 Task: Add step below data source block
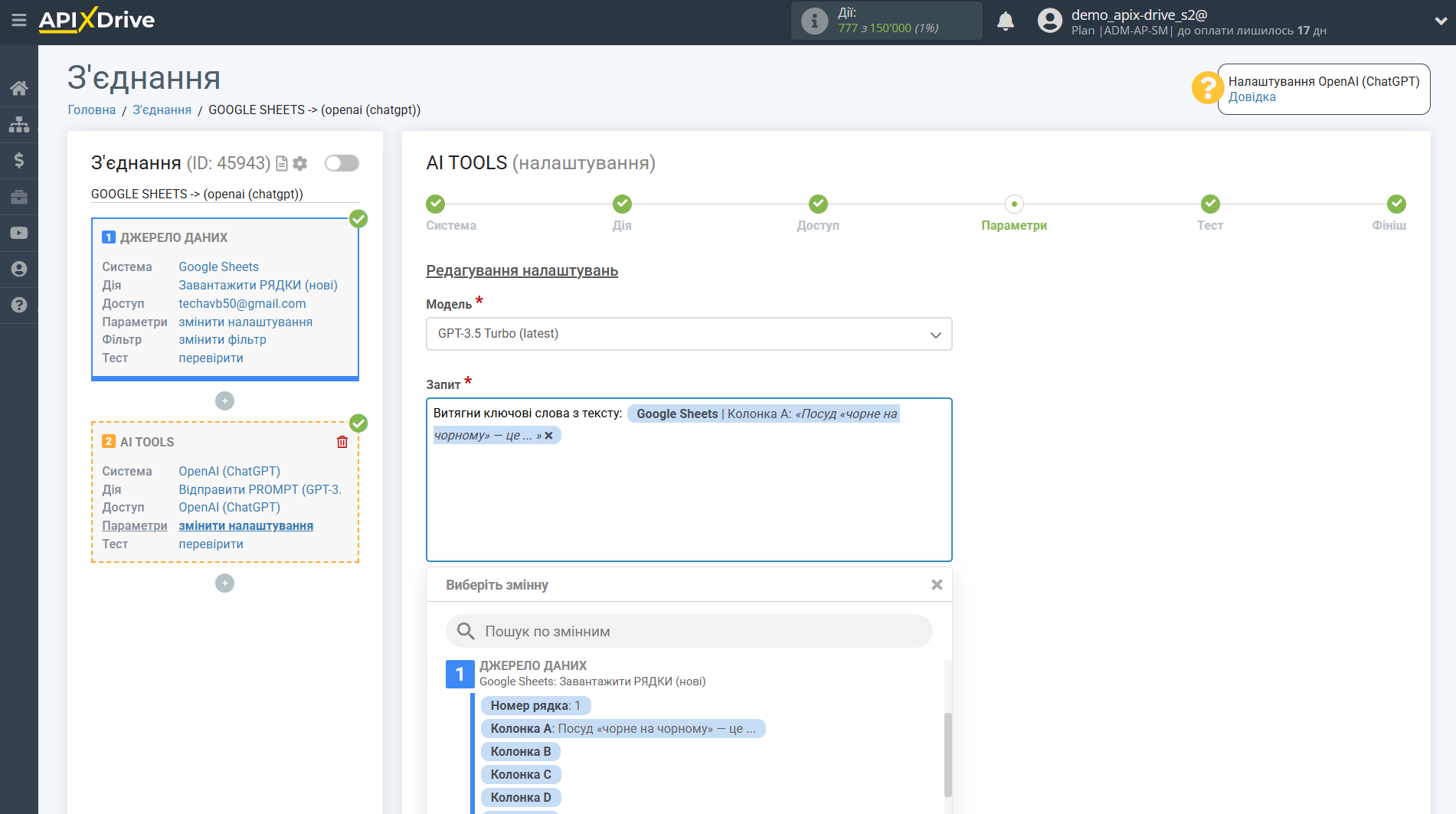coord(224,400)
